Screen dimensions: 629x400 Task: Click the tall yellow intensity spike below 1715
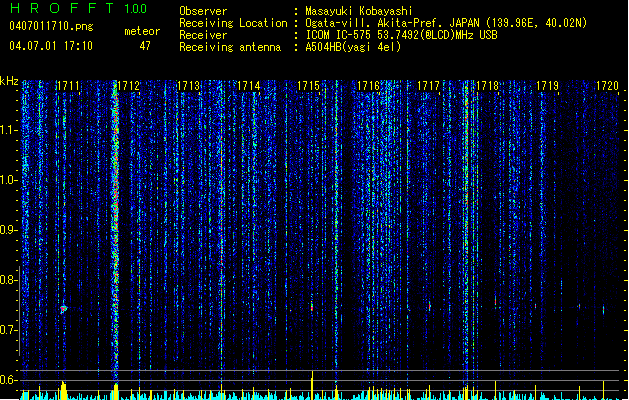(x=312, y=384)
